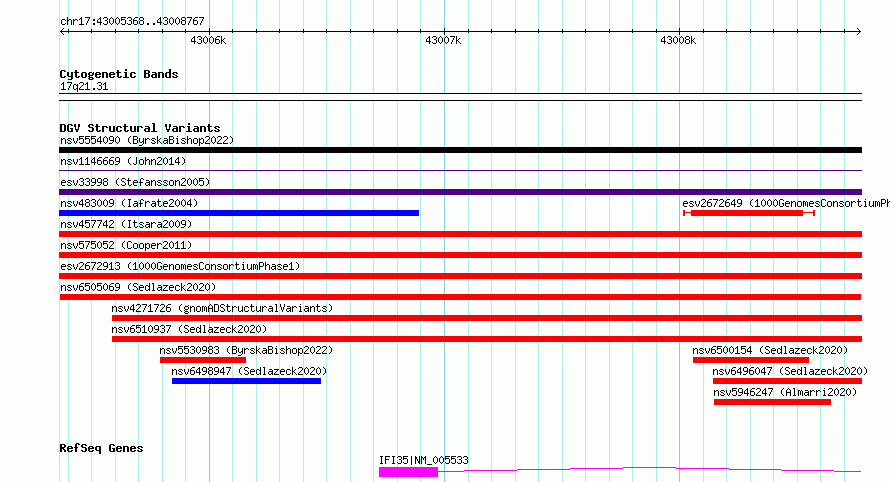Image resolution: width=890 pixels, height=482 pixels.
Task: Click the 43008k ruler tick label
Action: click(678, 40)
